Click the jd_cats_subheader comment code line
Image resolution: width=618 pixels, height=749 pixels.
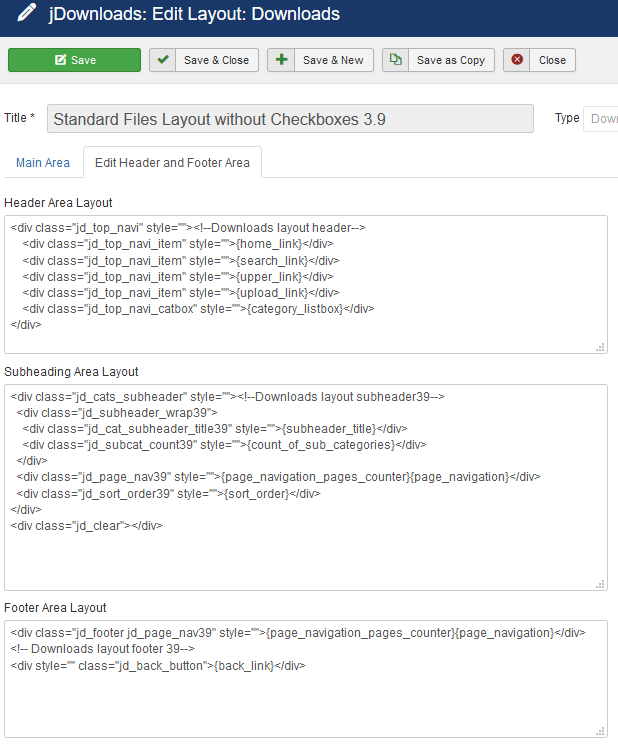(227, 397)
